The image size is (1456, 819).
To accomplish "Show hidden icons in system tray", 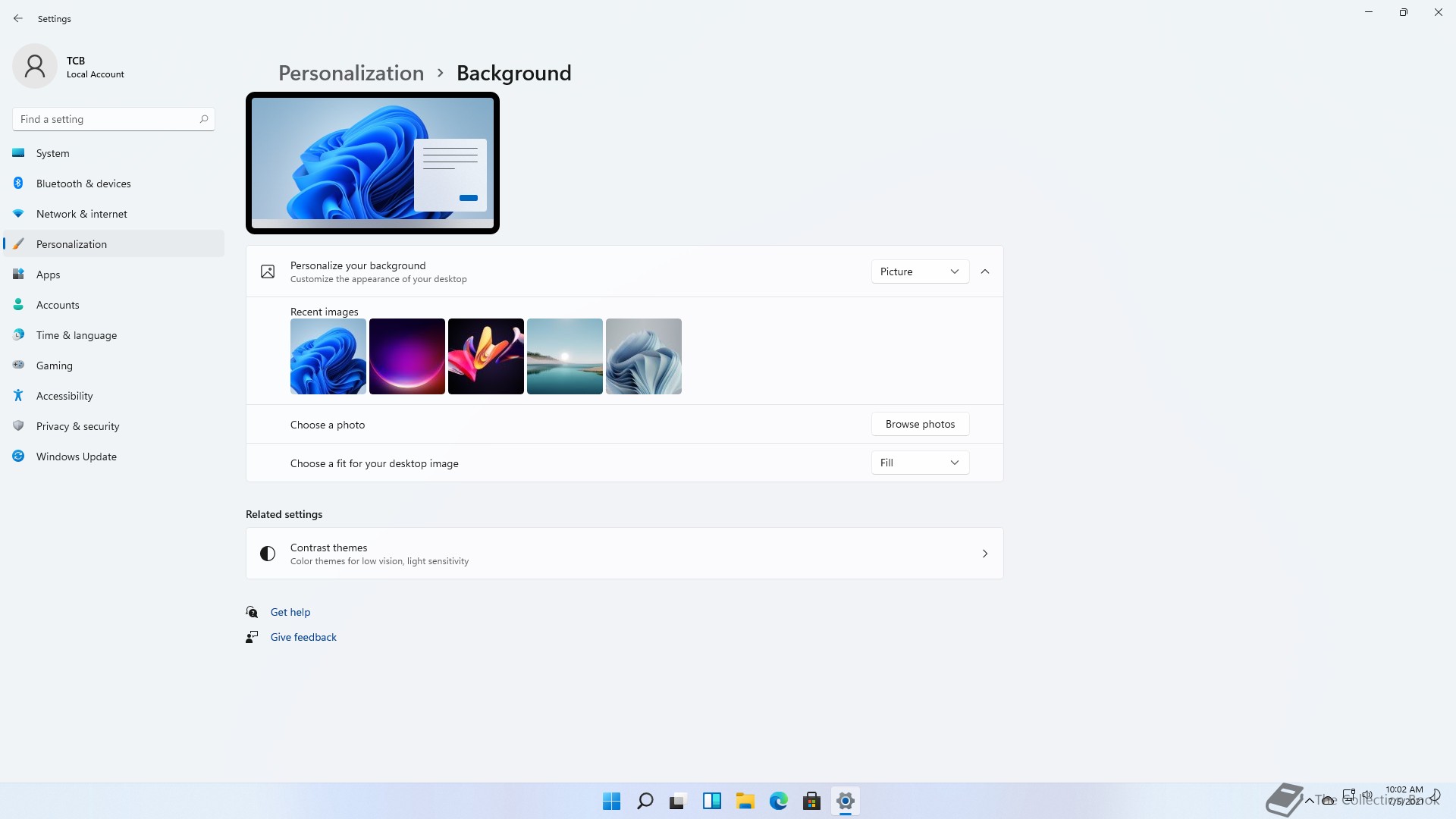I will (x=1309, y=801).
